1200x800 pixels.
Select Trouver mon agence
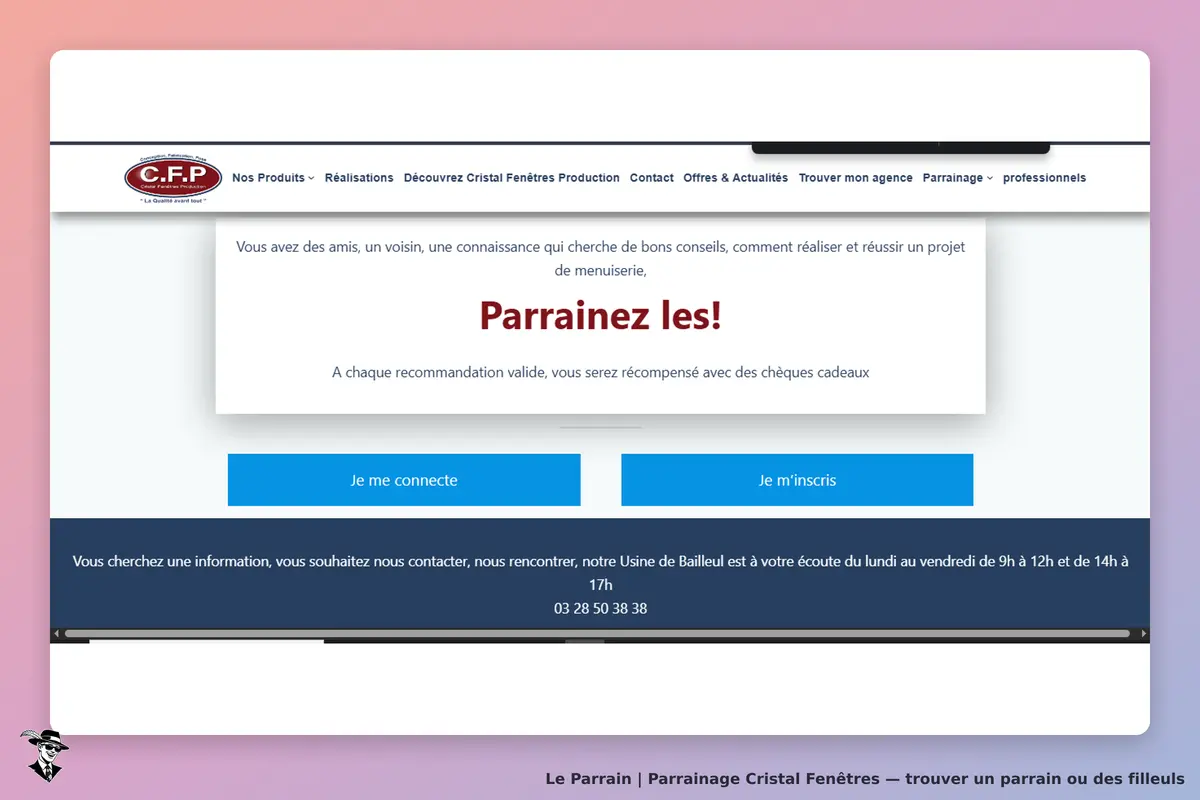[x=856, y=178]
